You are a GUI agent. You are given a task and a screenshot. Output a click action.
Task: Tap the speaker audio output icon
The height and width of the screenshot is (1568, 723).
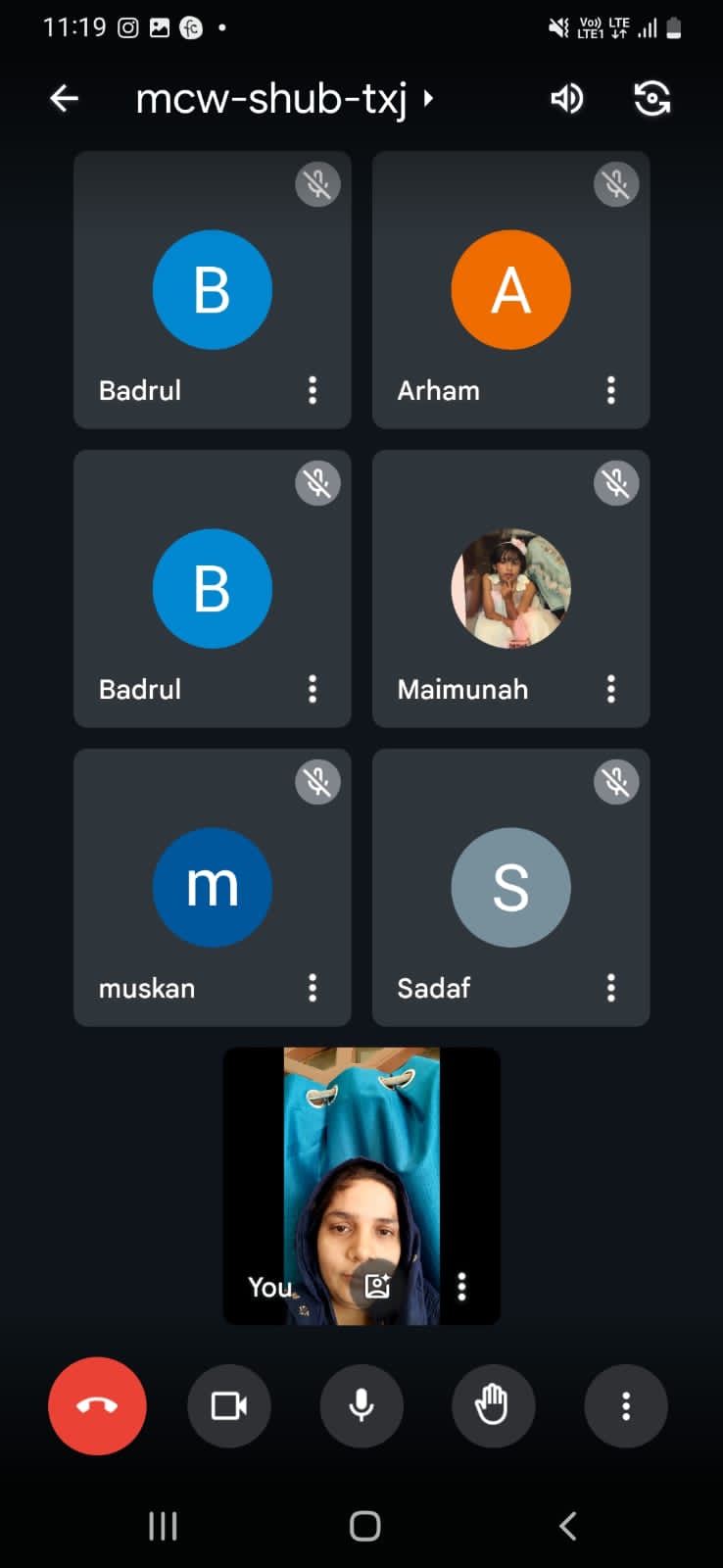[x=566, y=98]
